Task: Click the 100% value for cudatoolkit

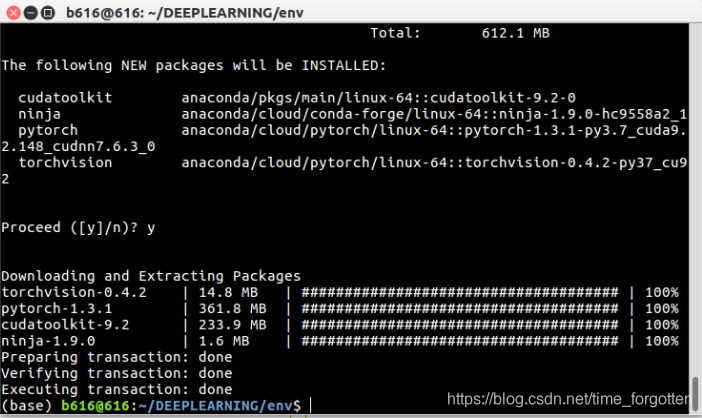Action: coord(662,325)
